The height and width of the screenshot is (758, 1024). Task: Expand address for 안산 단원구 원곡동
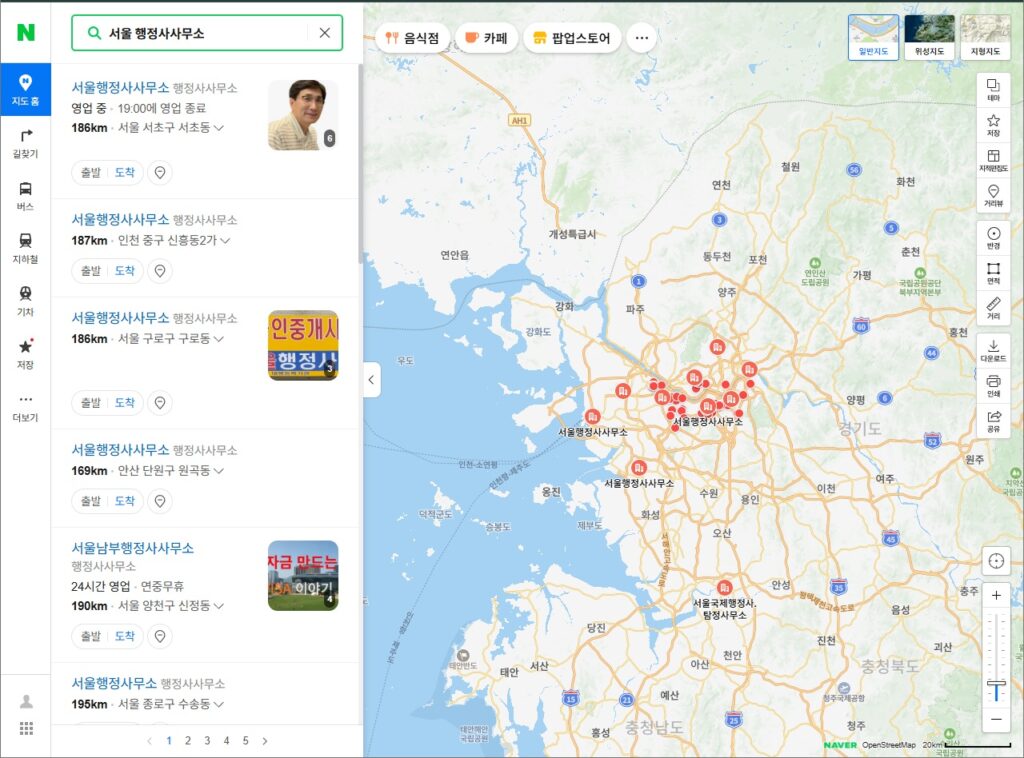pyautogui.click(x=218, y=471)
